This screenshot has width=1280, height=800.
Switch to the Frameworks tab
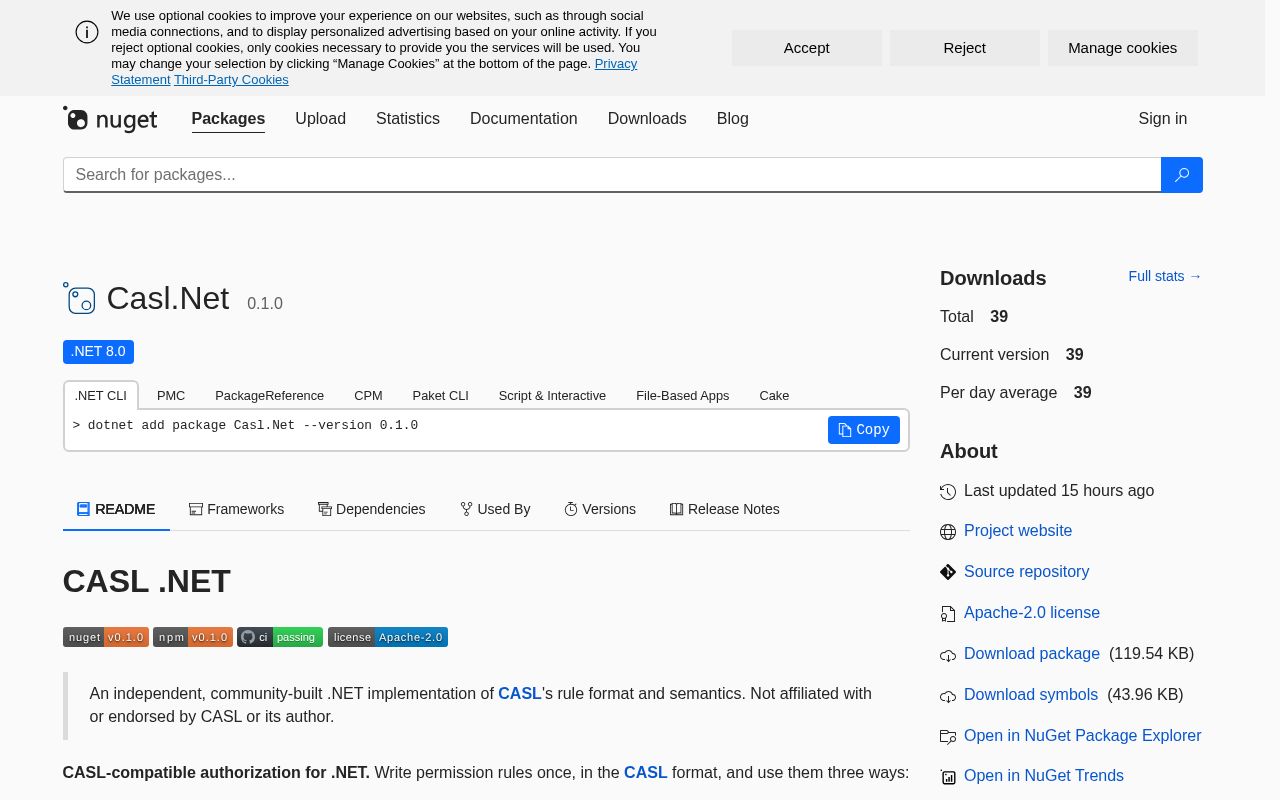pyautogui.click(x=236, y=509)
